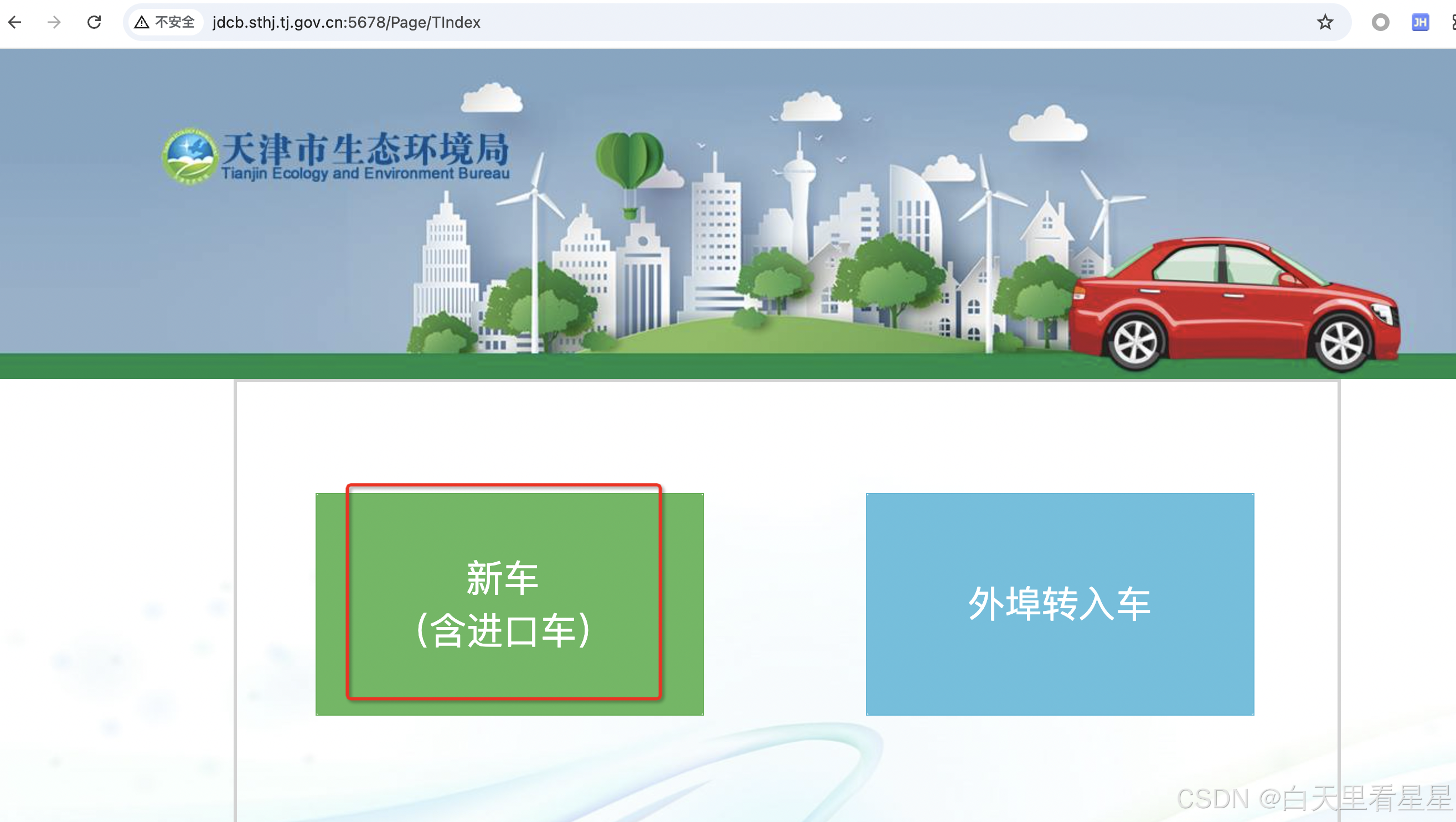The width and height of the screenshot is (1456, 822).
Task: Click the address bar URL text
Action: click(x=346, y=22)
